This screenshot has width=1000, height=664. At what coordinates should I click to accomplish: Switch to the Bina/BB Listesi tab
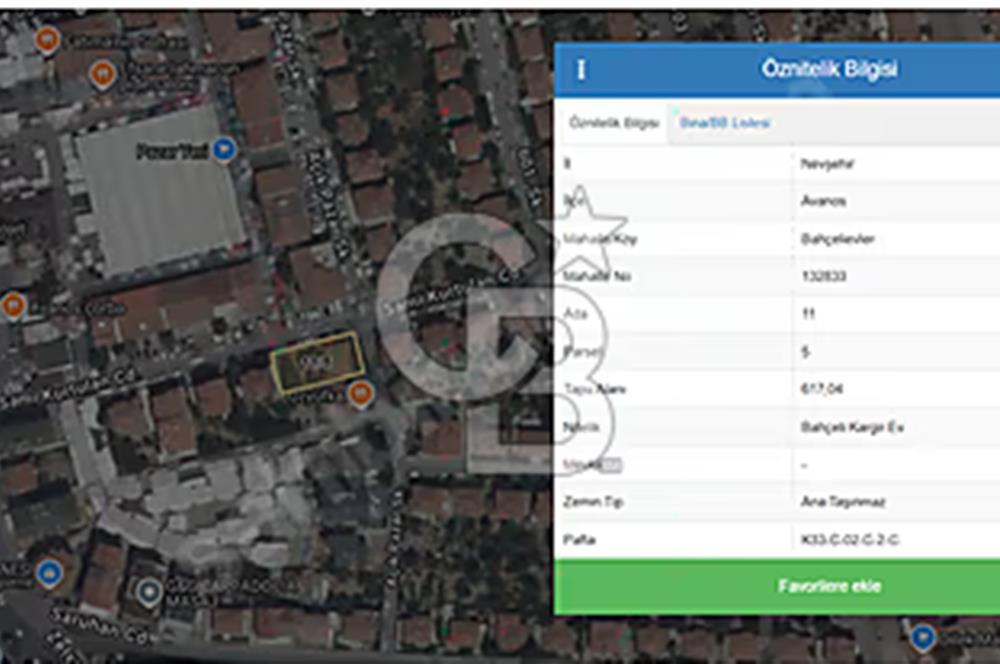coord(724,123)
